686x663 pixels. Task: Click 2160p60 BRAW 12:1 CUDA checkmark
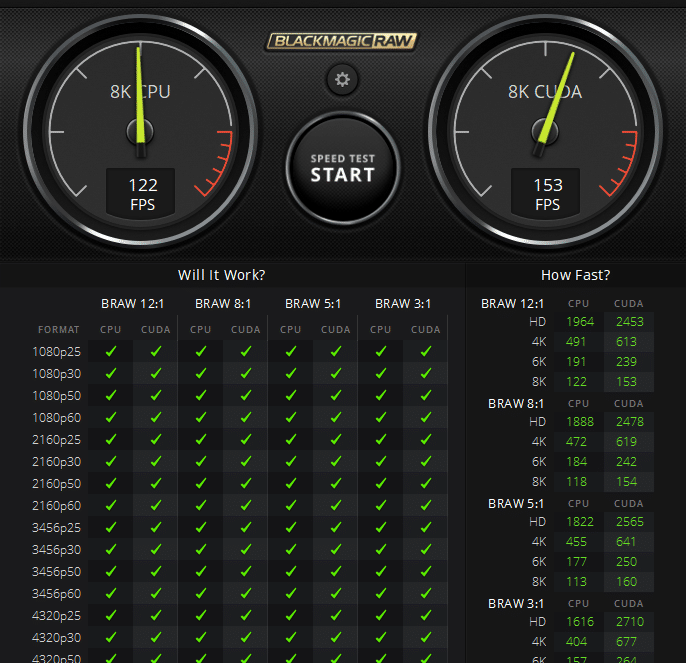tap(156, 505)
